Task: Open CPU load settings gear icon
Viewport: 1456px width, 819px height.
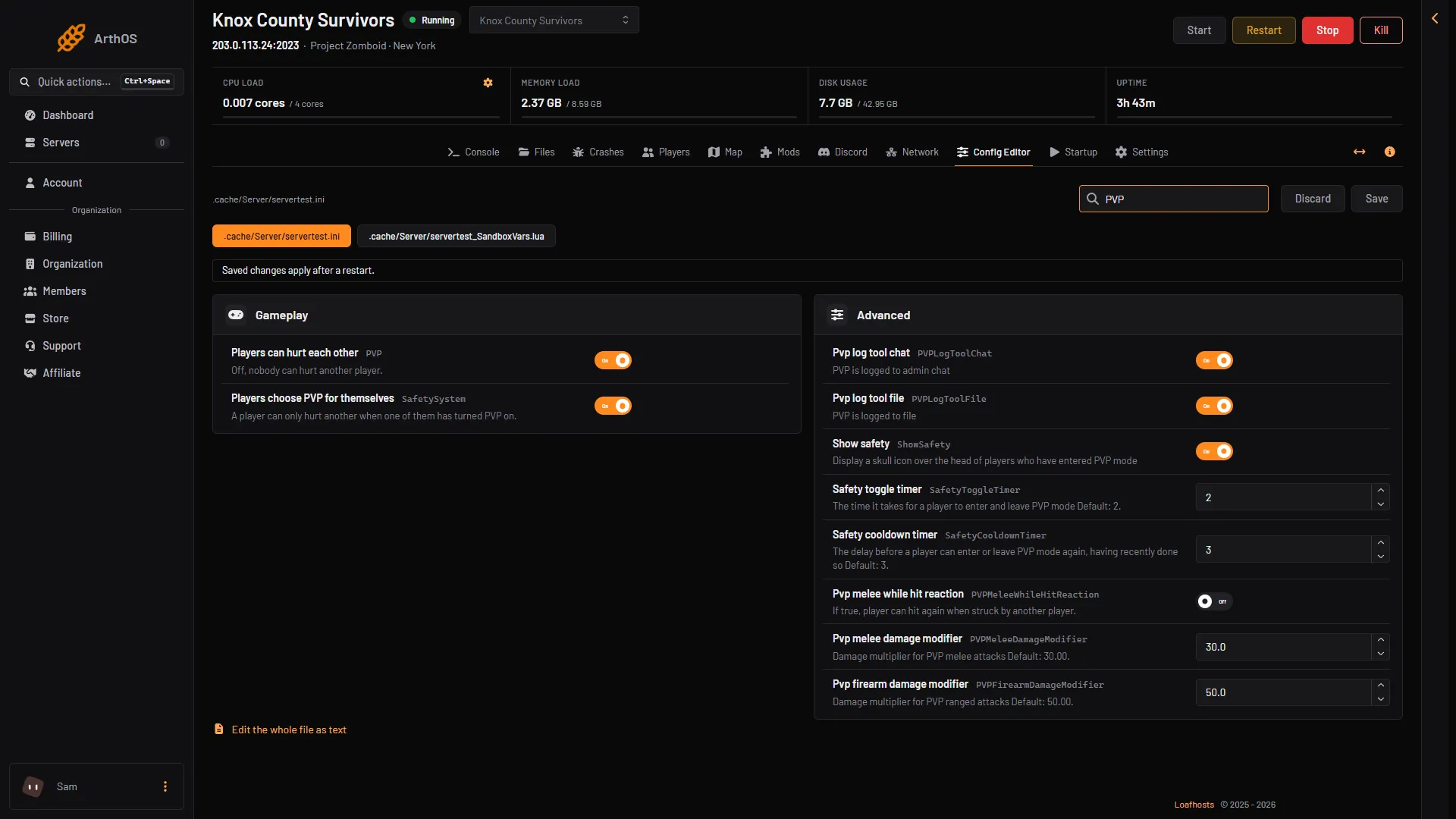Action: [488, 83]
